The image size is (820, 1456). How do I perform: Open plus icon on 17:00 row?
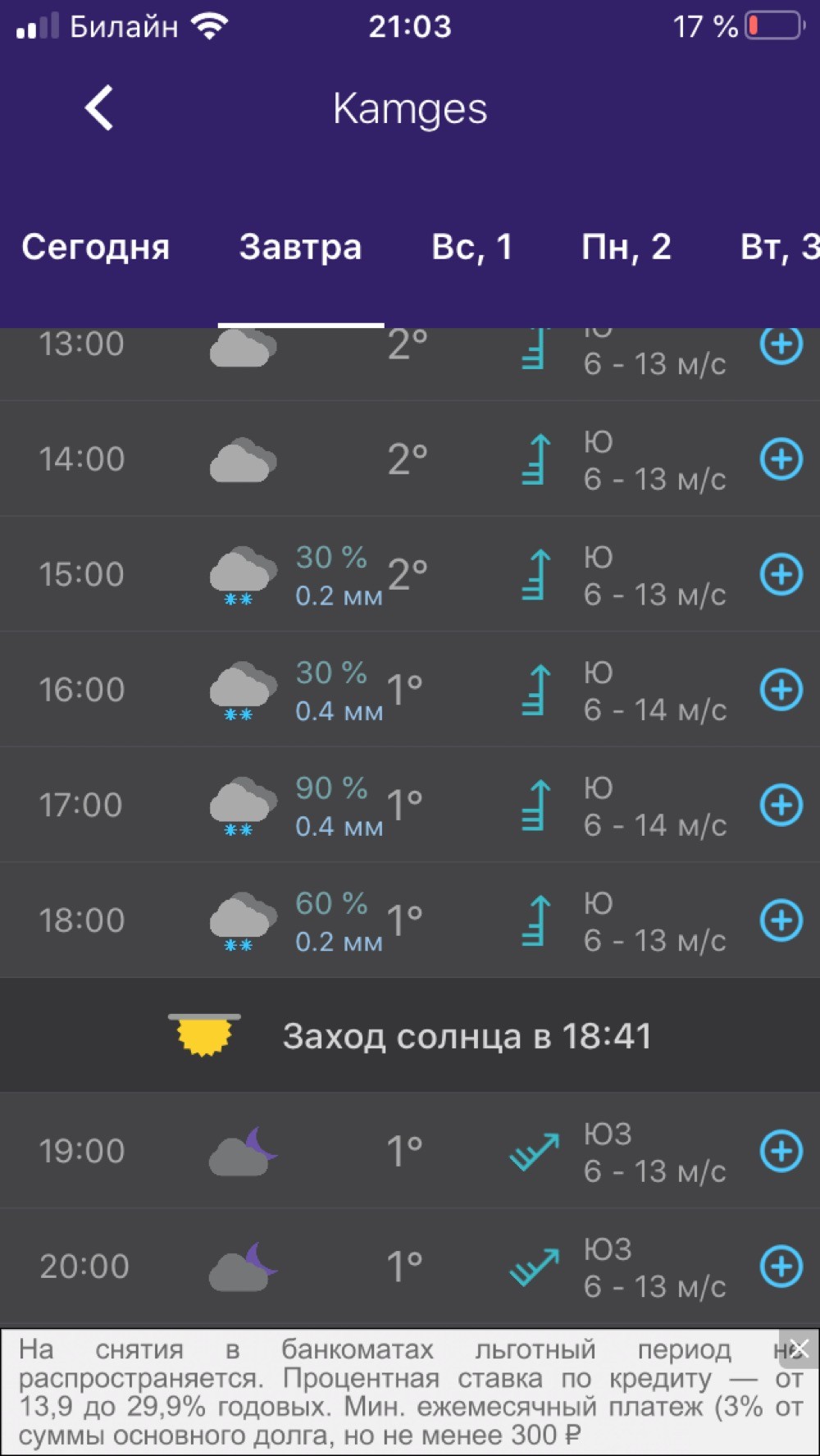pos(781,805)
